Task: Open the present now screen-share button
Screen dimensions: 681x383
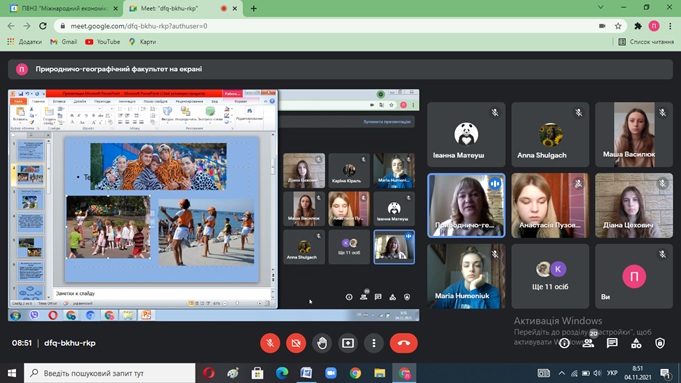Action: pos(348,343)
